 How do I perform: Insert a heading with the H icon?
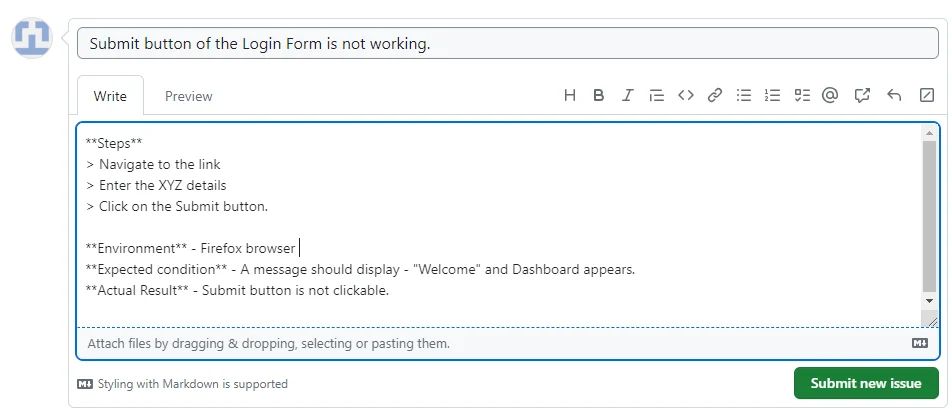coord(570,95)
